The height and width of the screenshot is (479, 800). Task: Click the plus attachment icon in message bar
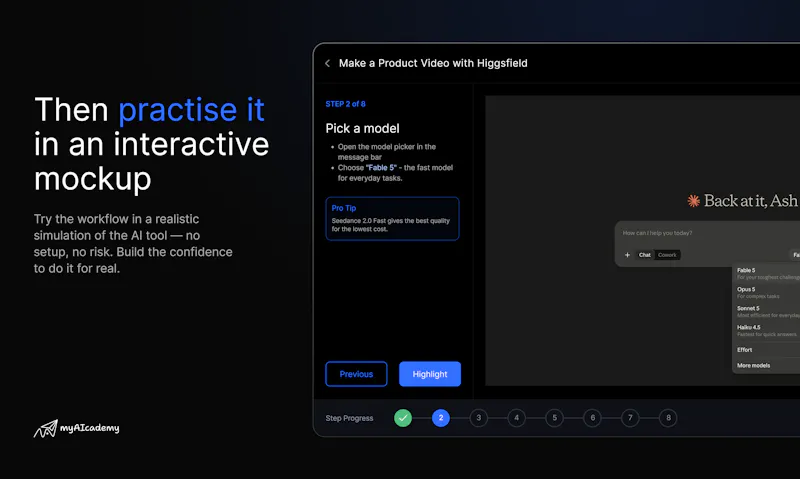[x=627, y=255]
